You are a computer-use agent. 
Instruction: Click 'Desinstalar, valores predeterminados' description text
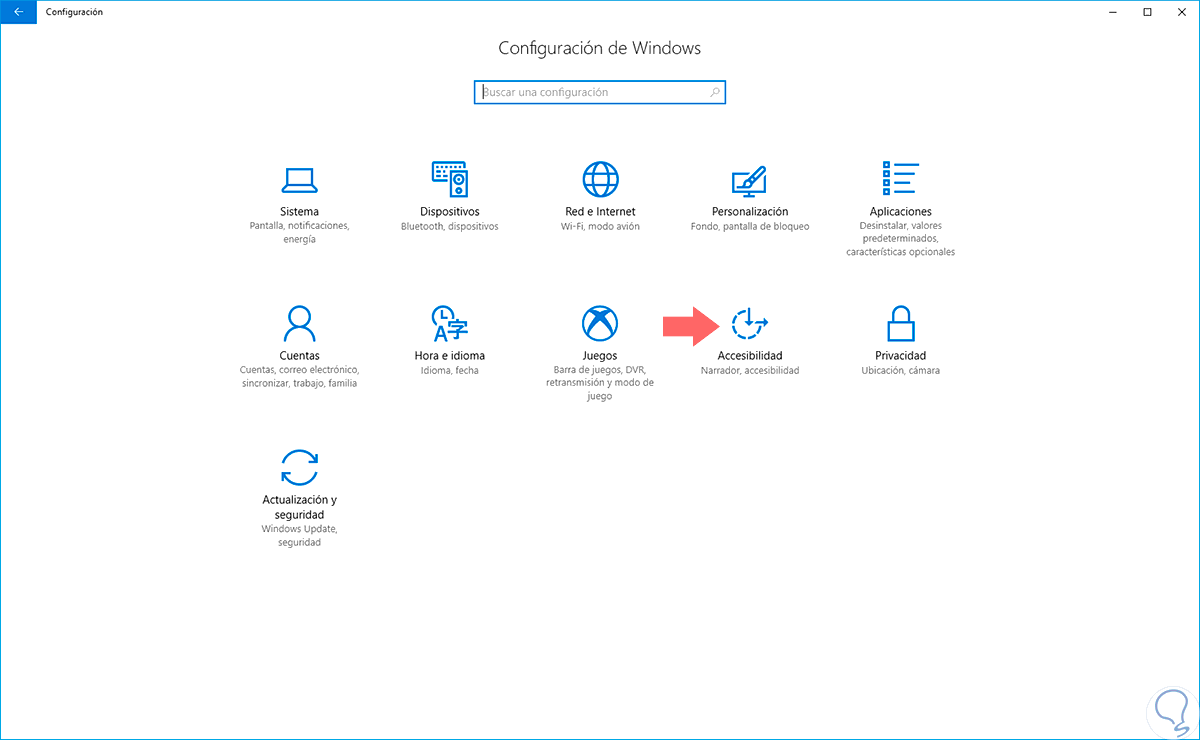tap(900, 233)
